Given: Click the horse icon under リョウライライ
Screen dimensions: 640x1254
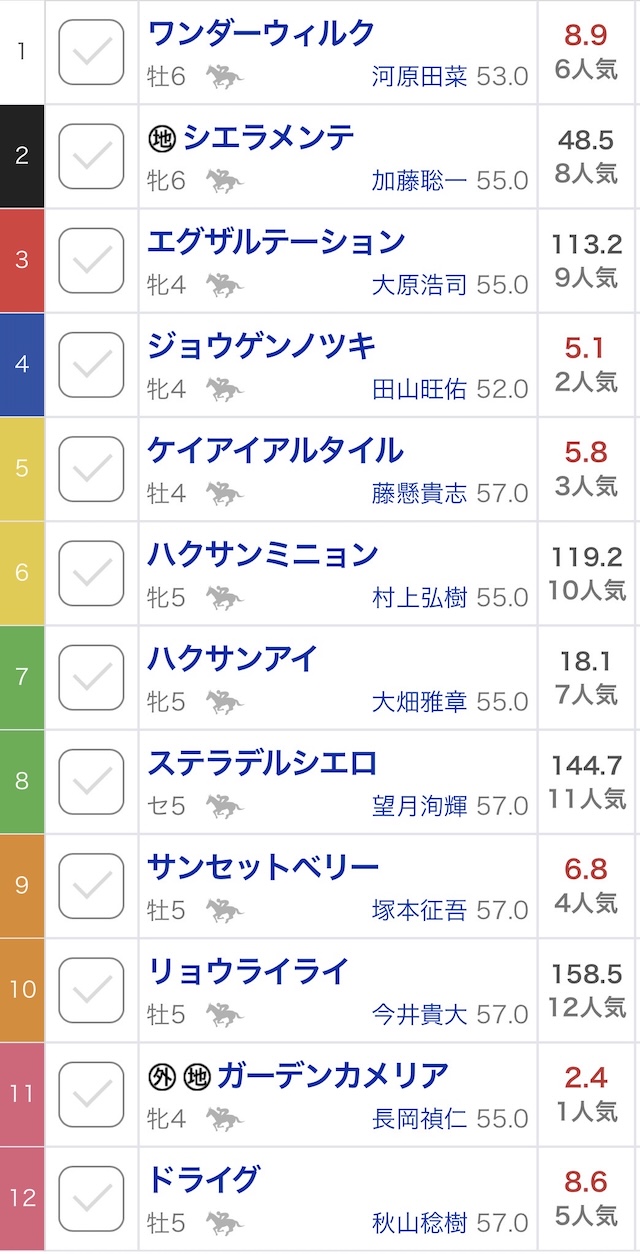Looking at the screenshot, I should click(x=225, y=1014).
